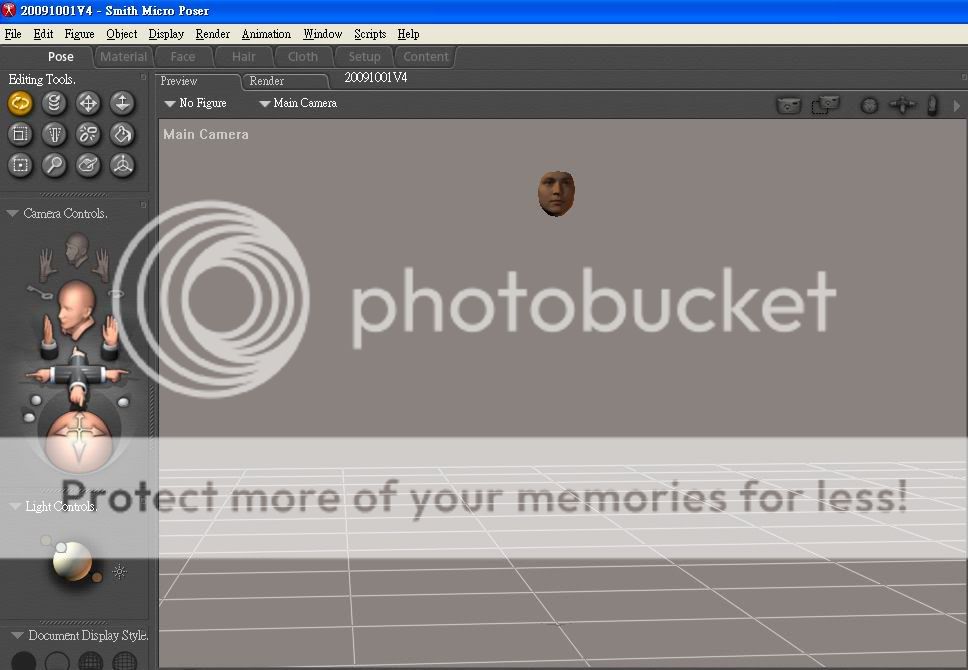
Task: Select the Magnifier zoom tool
Action: [54, 165]
